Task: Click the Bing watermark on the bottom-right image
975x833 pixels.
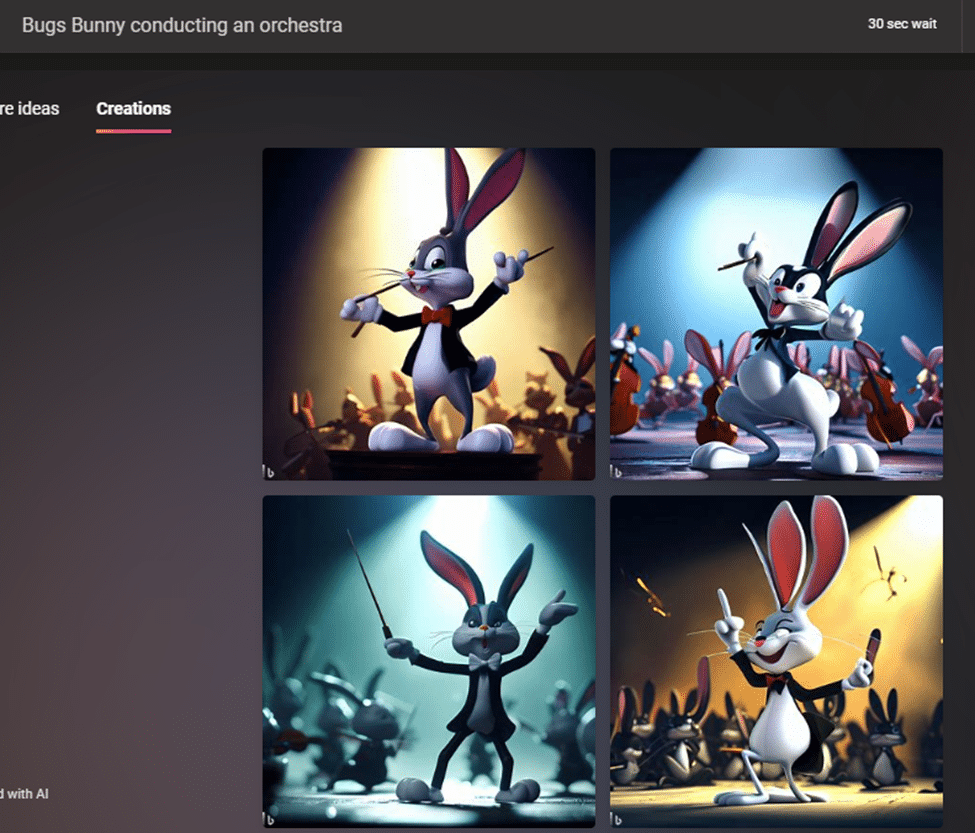Action: (x=617, y=819)
